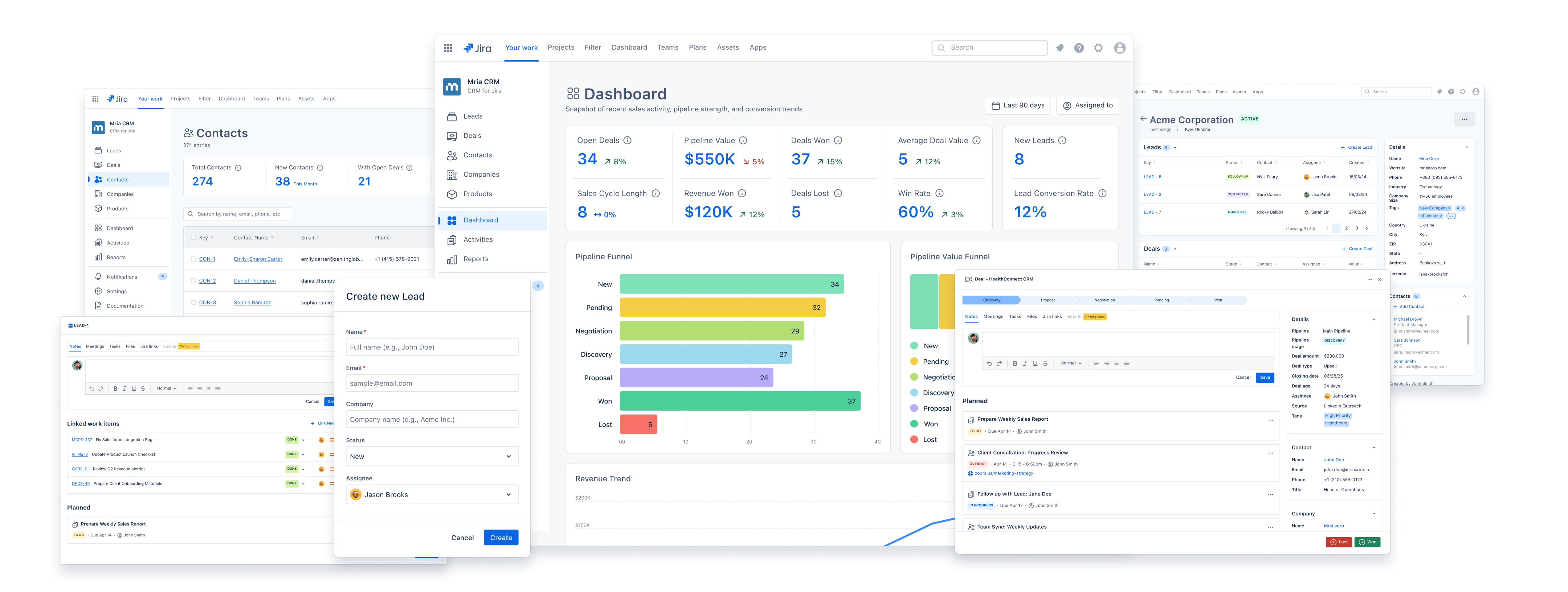The width and height of the screenshot is (1568, 592).
Task: Switch to the Meetings tab in the deal window
Action: [x=993, y=316]
